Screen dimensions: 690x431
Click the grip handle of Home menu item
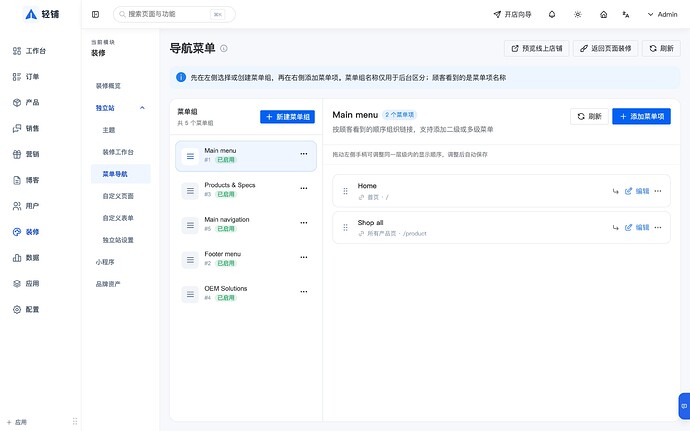(x=345, y=191)
